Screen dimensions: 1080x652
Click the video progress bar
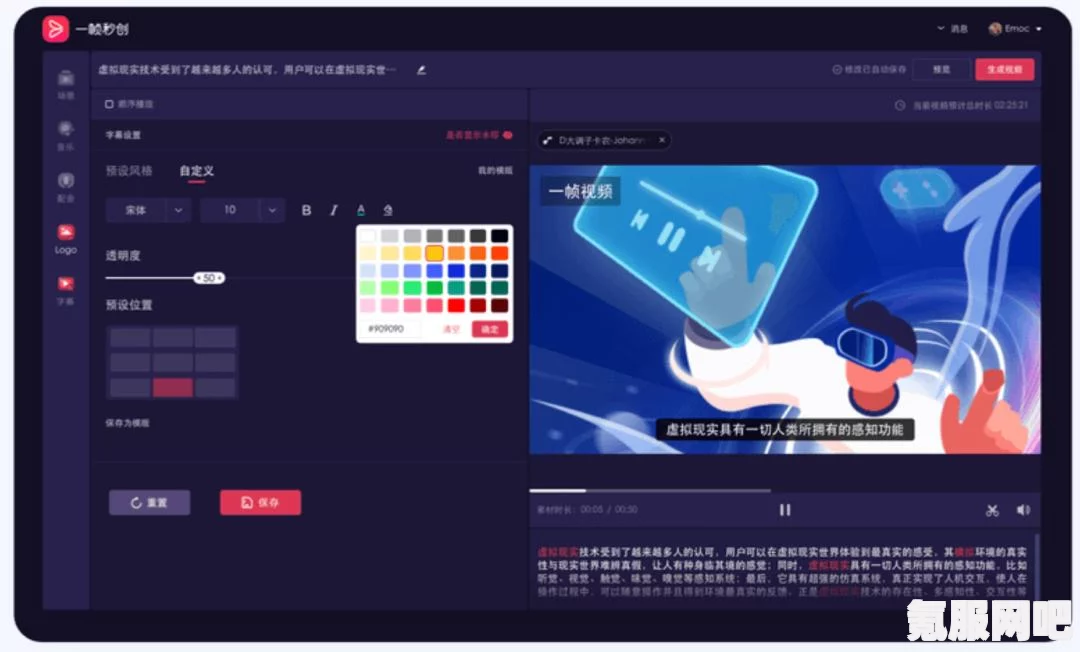[x=650, y=491]
